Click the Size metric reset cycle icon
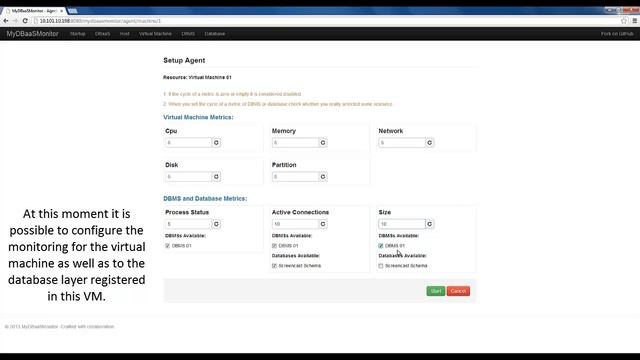The image size is (640, 360). click(429, 224)
